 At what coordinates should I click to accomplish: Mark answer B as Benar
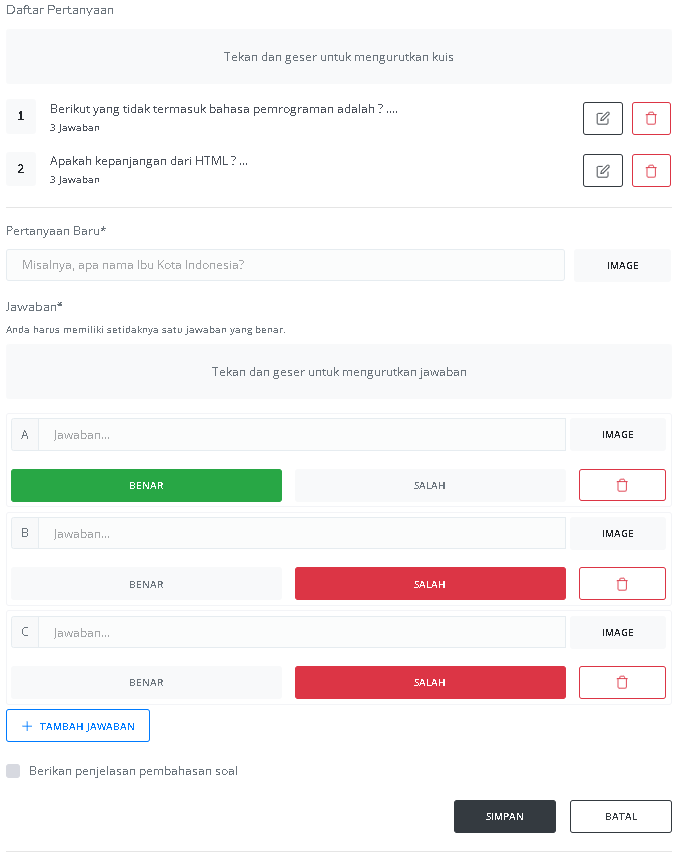[x=146, y=584]
